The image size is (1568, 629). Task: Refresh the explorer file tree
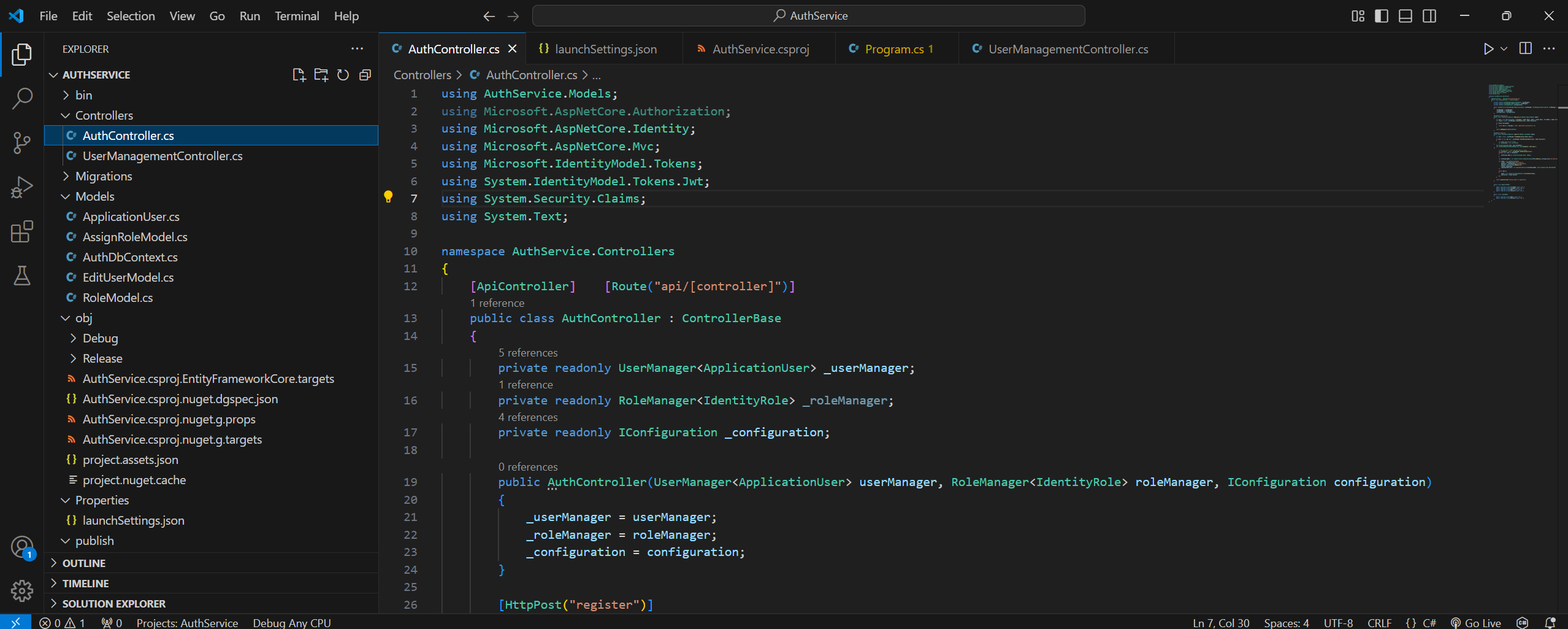[x=343, y=75]
